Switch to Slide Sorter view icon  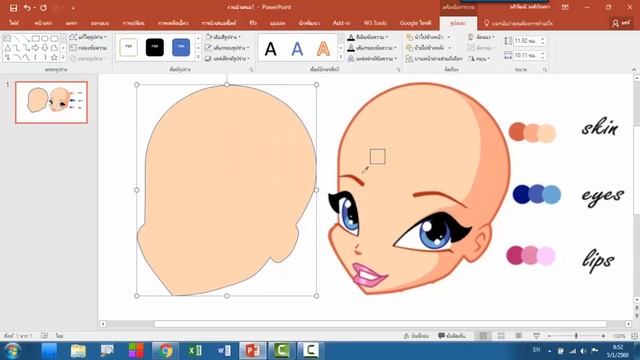(501, 336)
